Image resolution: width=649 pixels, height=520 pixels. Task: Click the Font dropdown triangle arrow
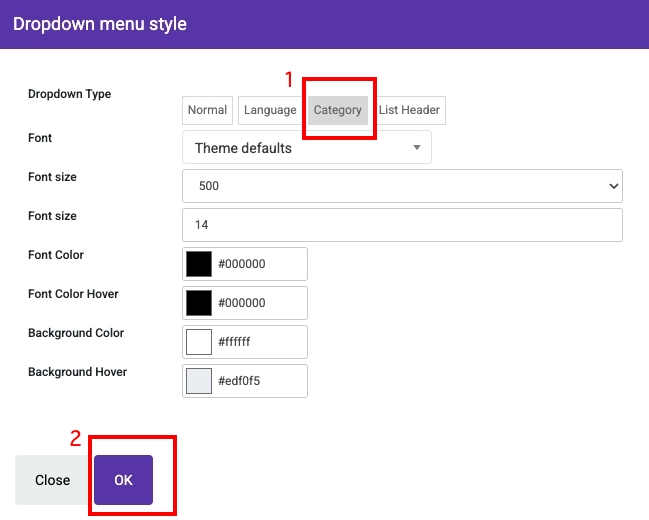tap(417, 148)
